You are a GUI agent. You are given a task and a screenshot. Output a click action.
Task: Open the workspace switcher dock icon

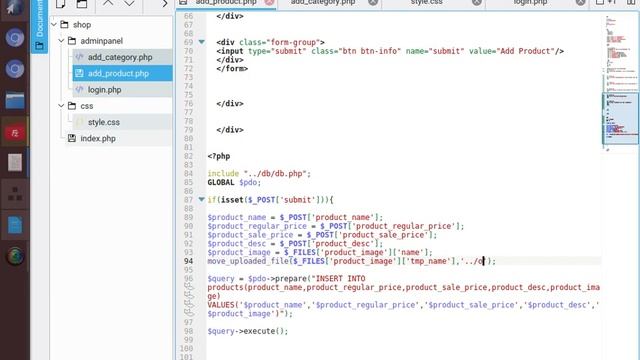15,194
